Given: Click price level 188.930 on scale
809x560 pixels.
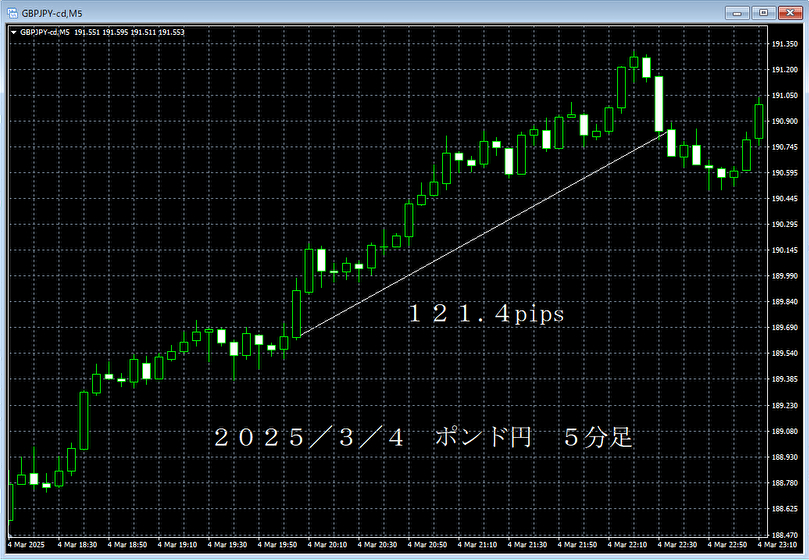Looking at the screenshot, I should pyautogui.click(x=785, y=457).
